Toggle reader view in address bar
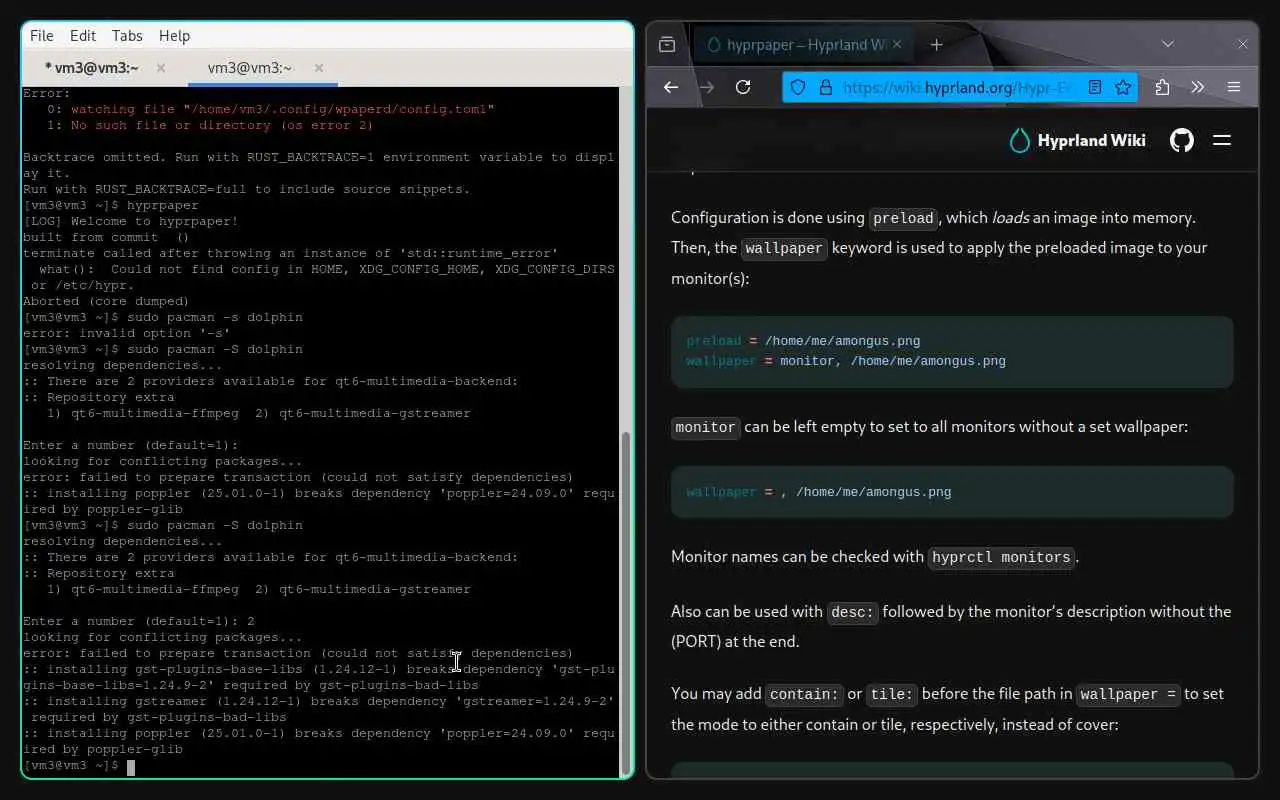This screenshot has width=1280, height=800. (x=1095, y=87)
